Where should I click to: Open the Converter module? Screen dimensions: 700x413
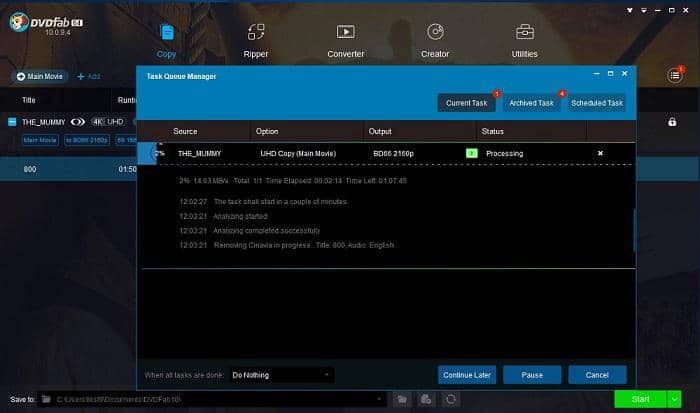click(x=346, y=41)
